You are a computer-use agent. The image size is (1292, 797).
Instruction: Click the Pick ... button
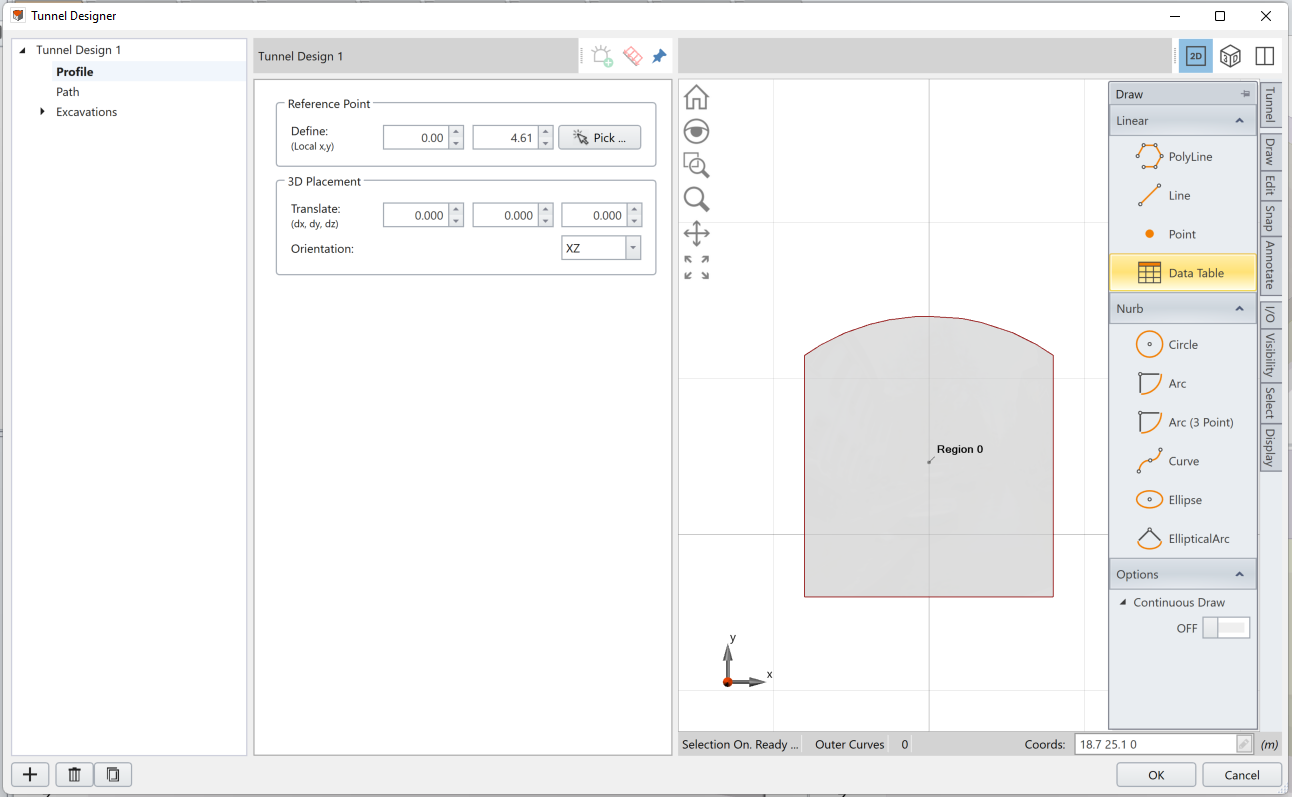(599, 138)
